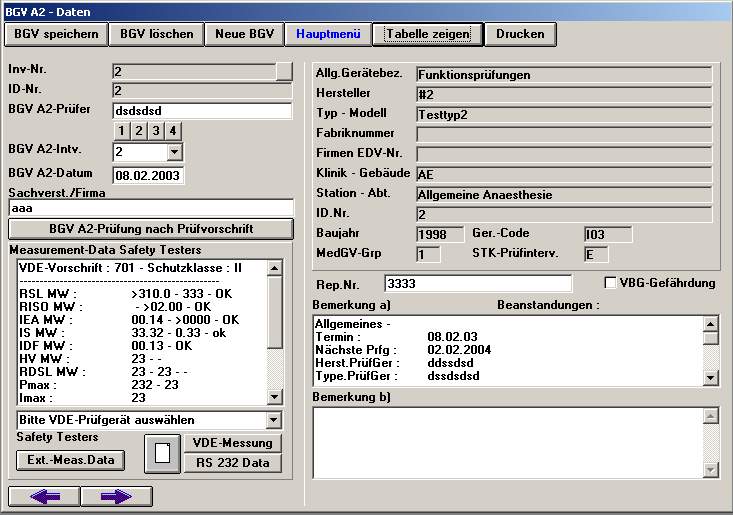This screenshot has width=733, height=515.
Task: Expand the VDE-Prüfgerät auswählen combo box
Action: click(x=274, y=420)
